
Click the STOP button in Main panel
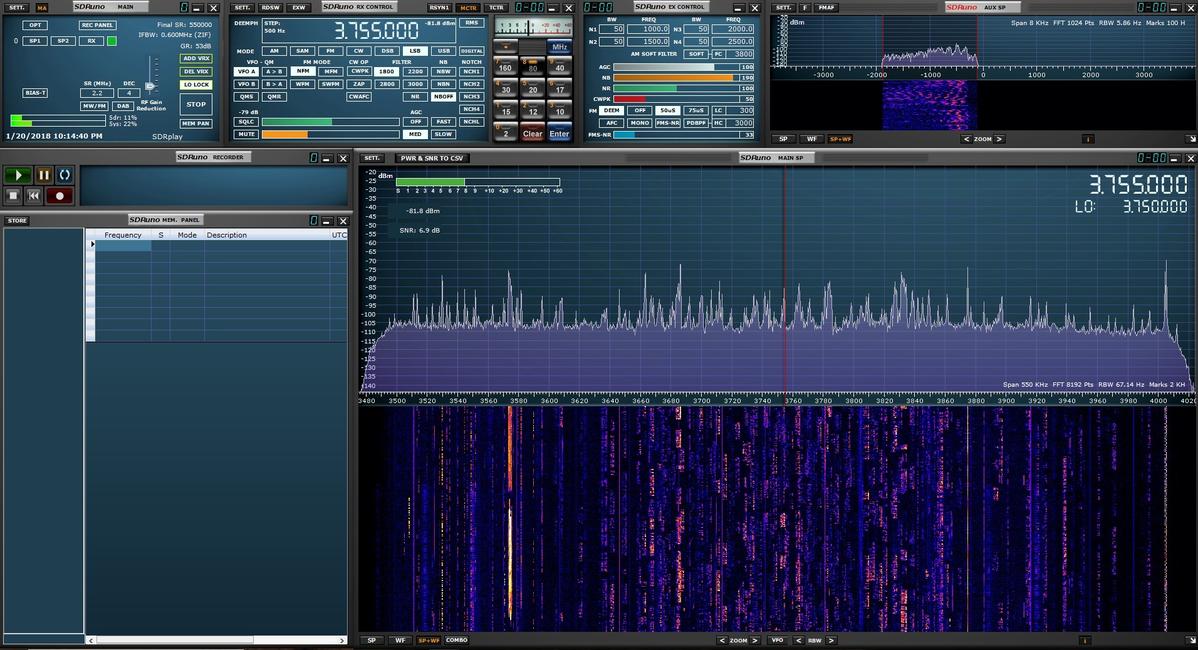tap(196, 104)
